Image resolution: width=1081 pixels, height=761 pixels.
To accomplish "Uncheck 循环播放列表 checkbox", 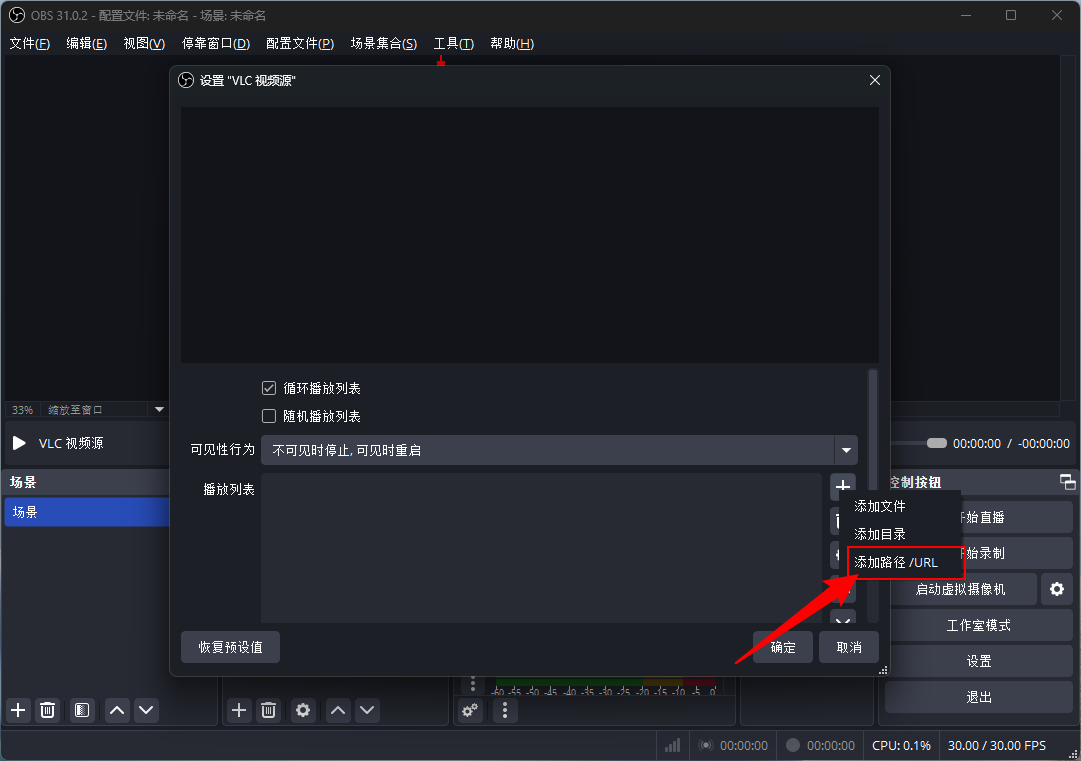I will coord(268,388).
